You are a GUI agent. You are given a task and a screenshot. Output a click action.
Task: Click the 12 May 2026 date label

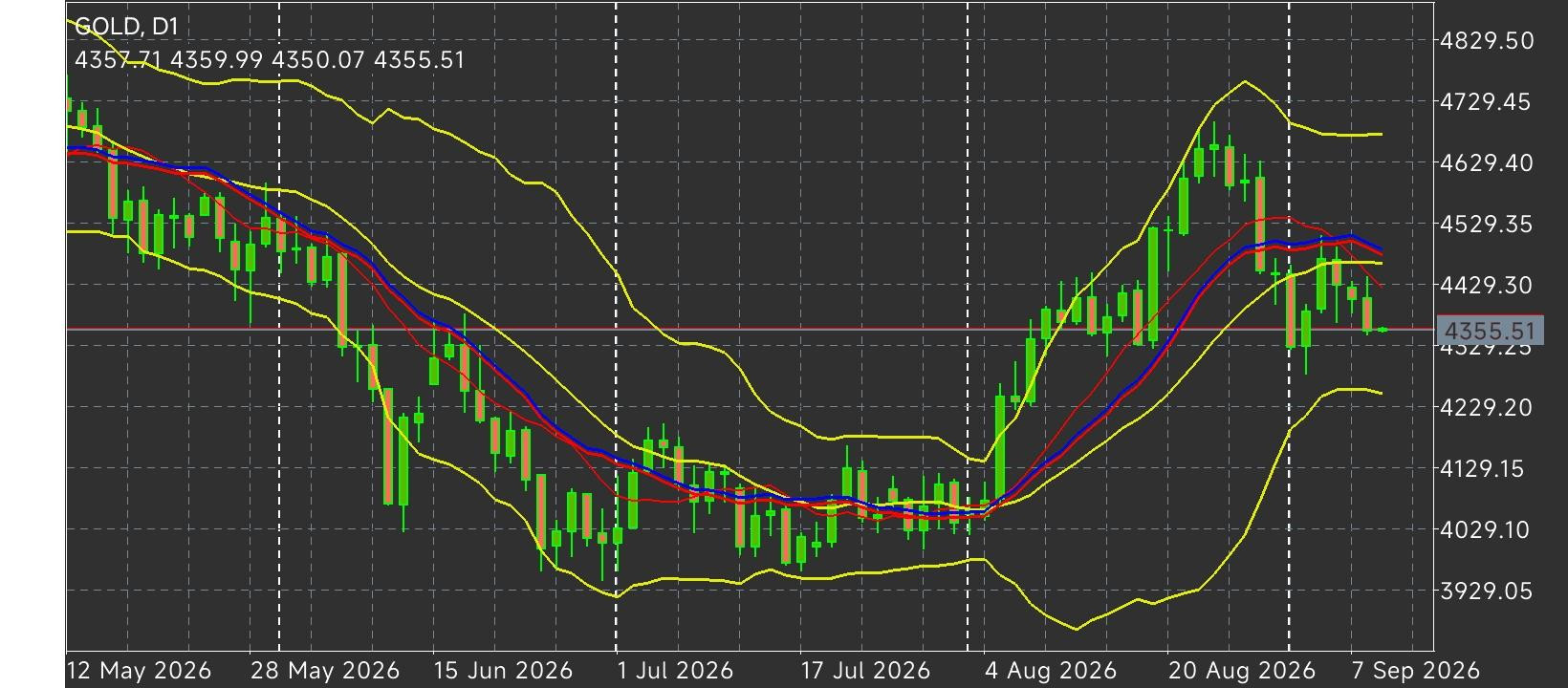(x=140, y=670)
